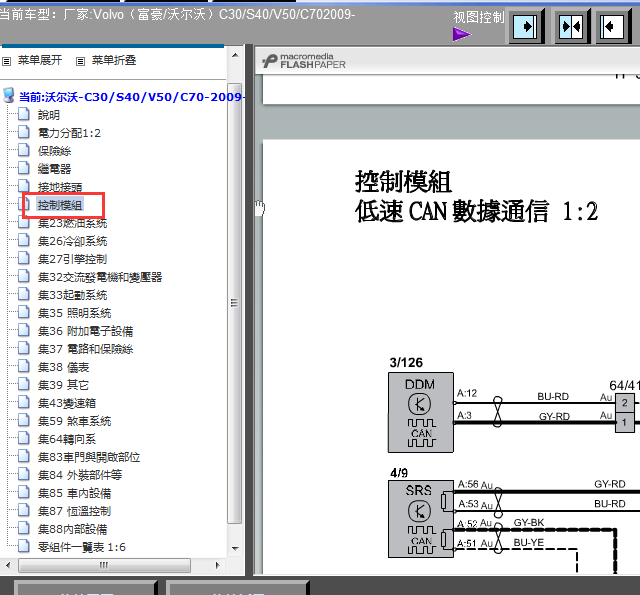This screenshot has width=640, height=595.
Task: Click the SRS module block in the diagram
Action: tap(421, 519)
